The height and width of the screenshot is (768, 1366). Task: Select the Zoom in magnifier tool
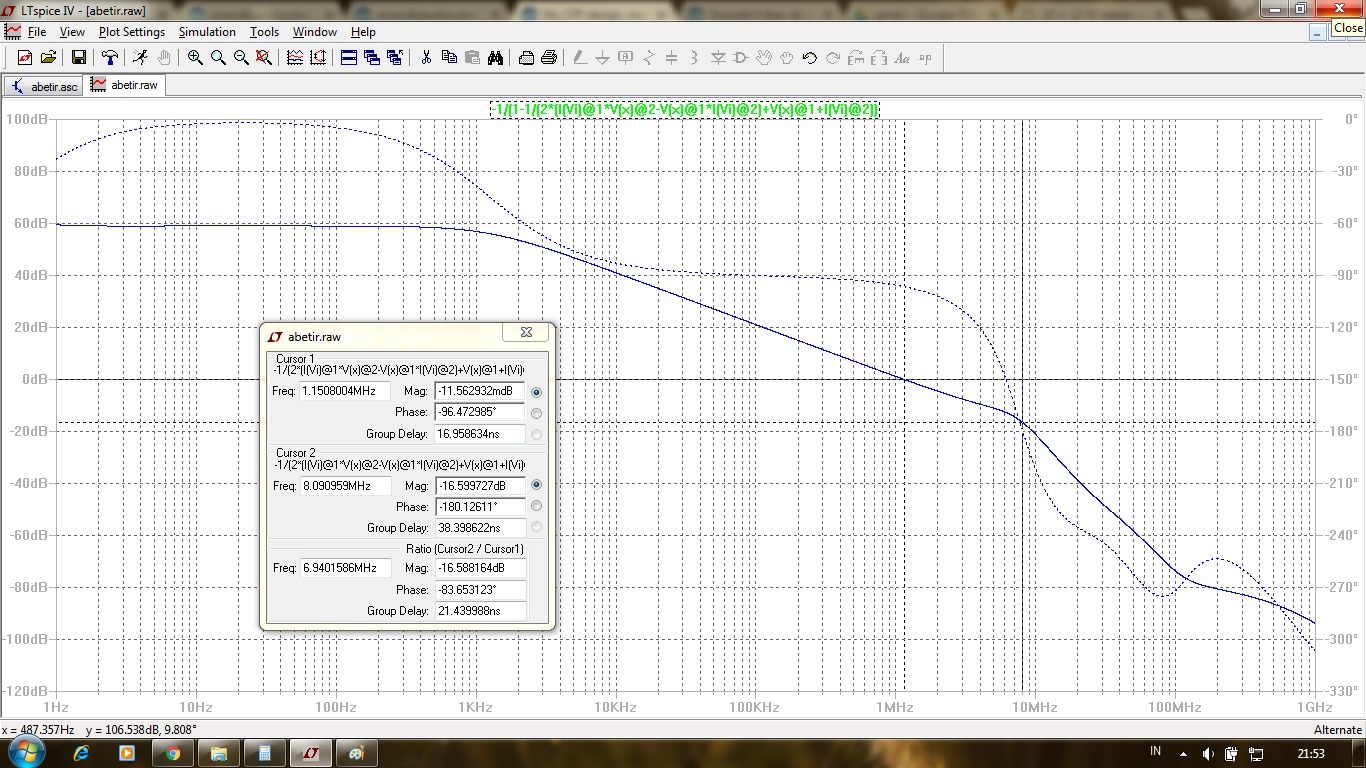click(195, 58)
